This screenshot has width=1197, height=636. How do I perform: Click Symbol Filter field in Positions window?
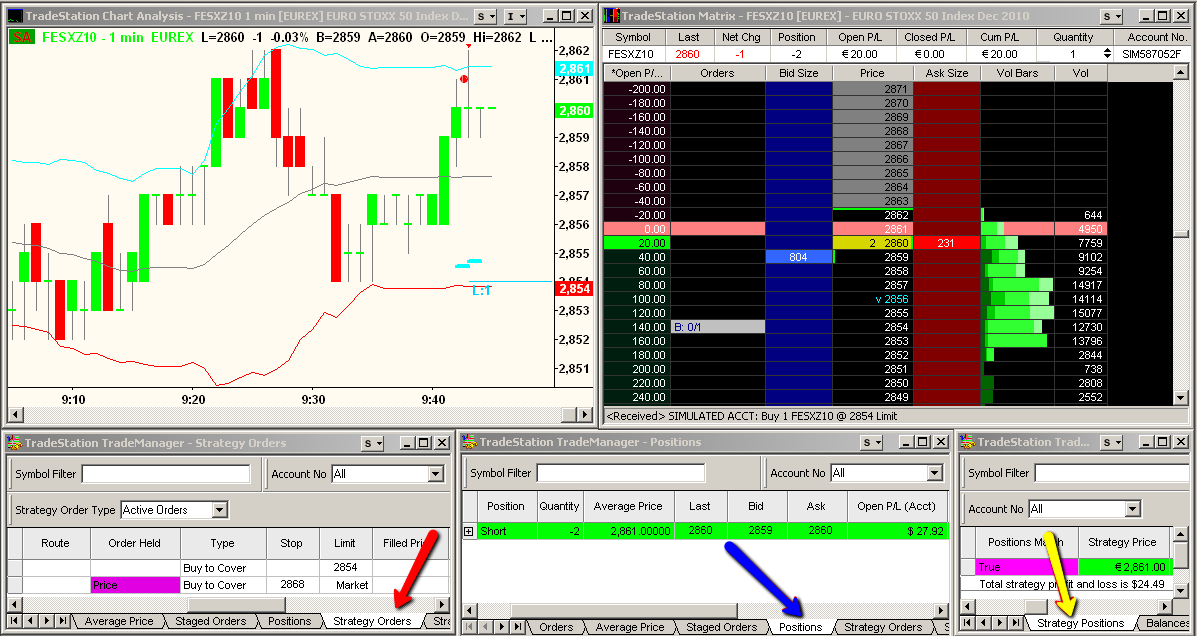point(620,473)
